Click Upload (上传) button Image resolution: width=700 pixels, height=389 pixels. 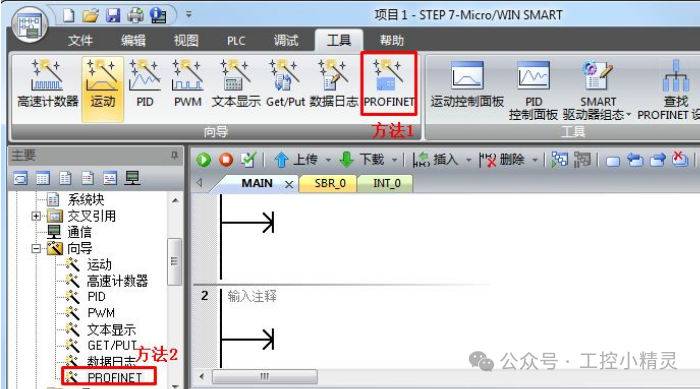[x=296, y=159]
